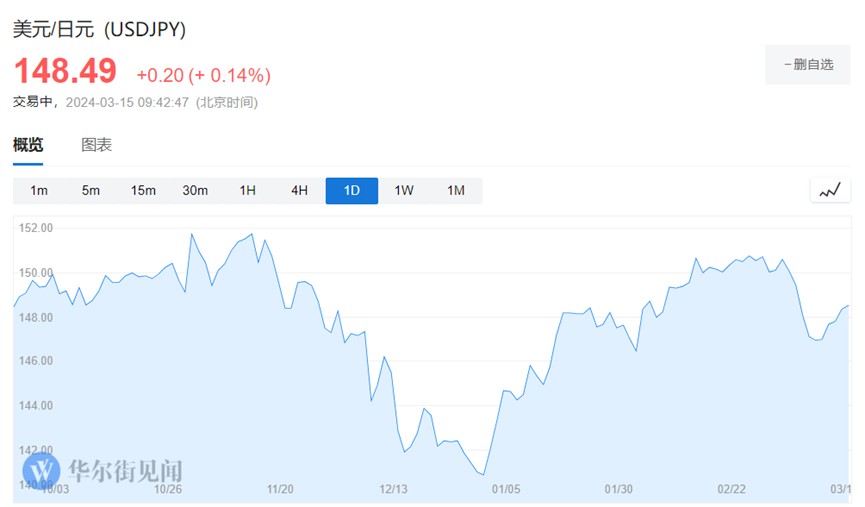This screenshot has width=865, height=507.
Task: Select the highlighted 1D timeframe
Action: click(x=352, y=191)
